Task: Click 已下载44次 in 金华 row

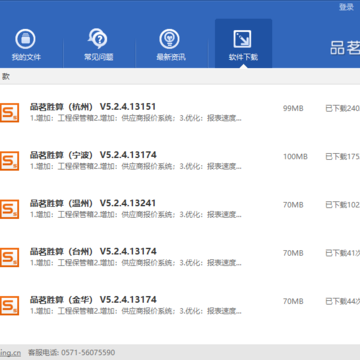Action: point(343,302)
